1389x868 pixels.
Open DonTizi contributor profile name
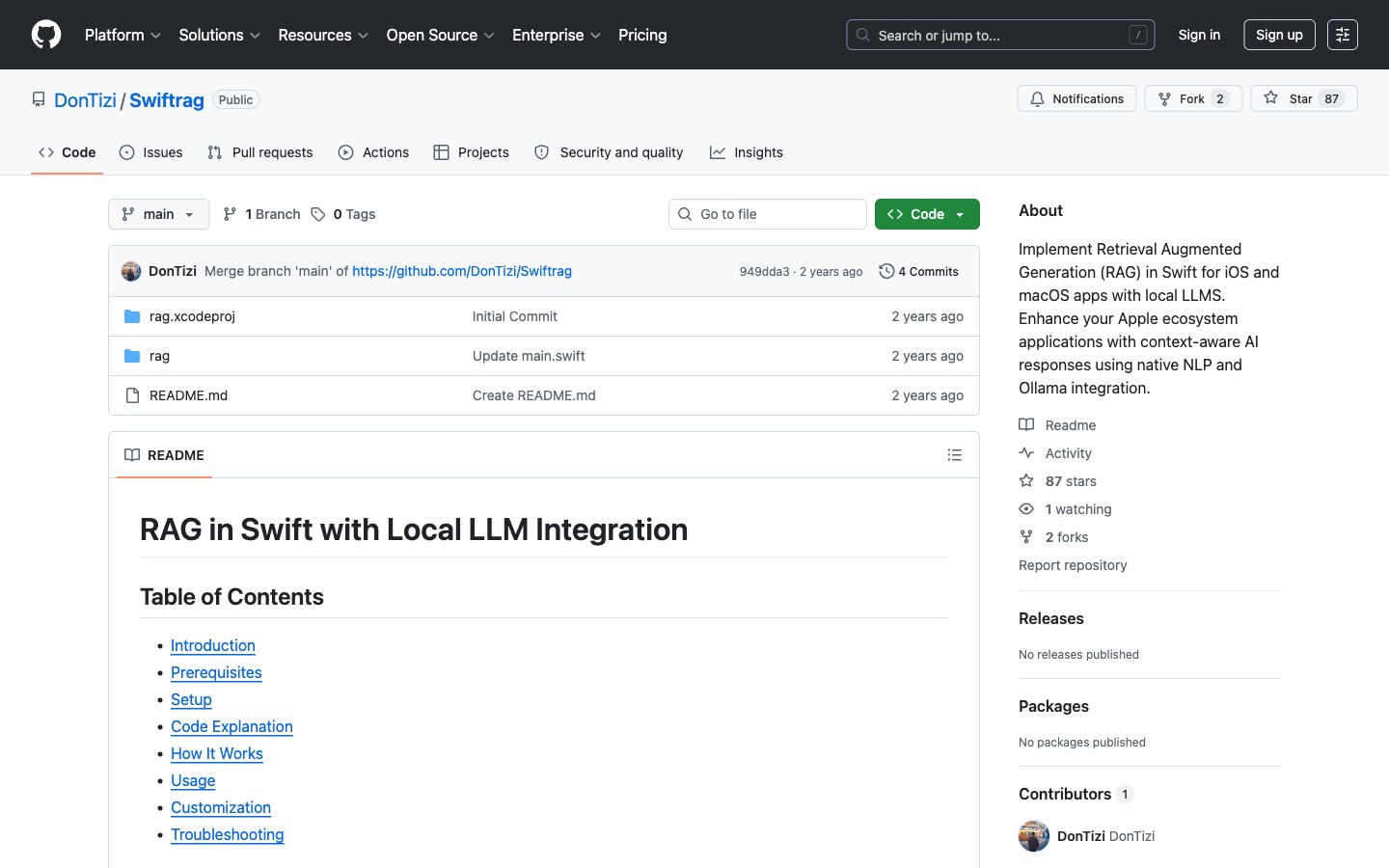coord(1081,836)
